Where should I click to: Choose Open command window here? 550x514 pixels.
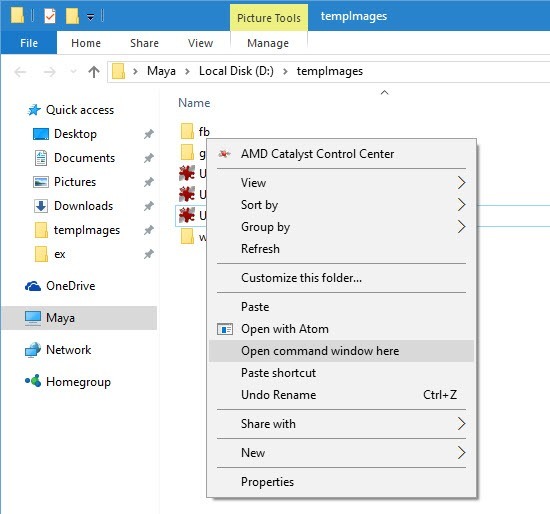341,351
